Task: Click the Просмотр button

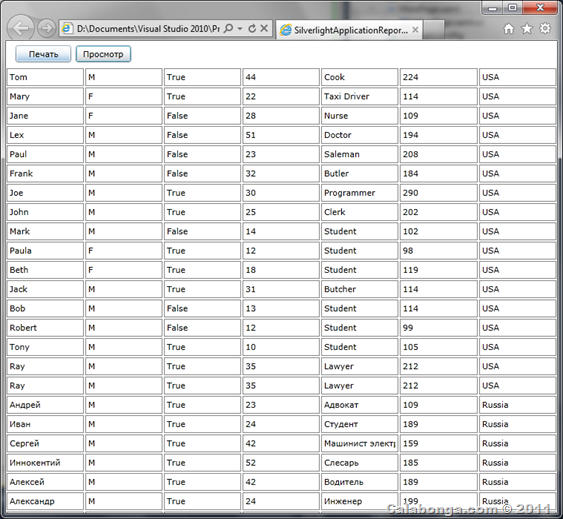Action: point(103,54)
